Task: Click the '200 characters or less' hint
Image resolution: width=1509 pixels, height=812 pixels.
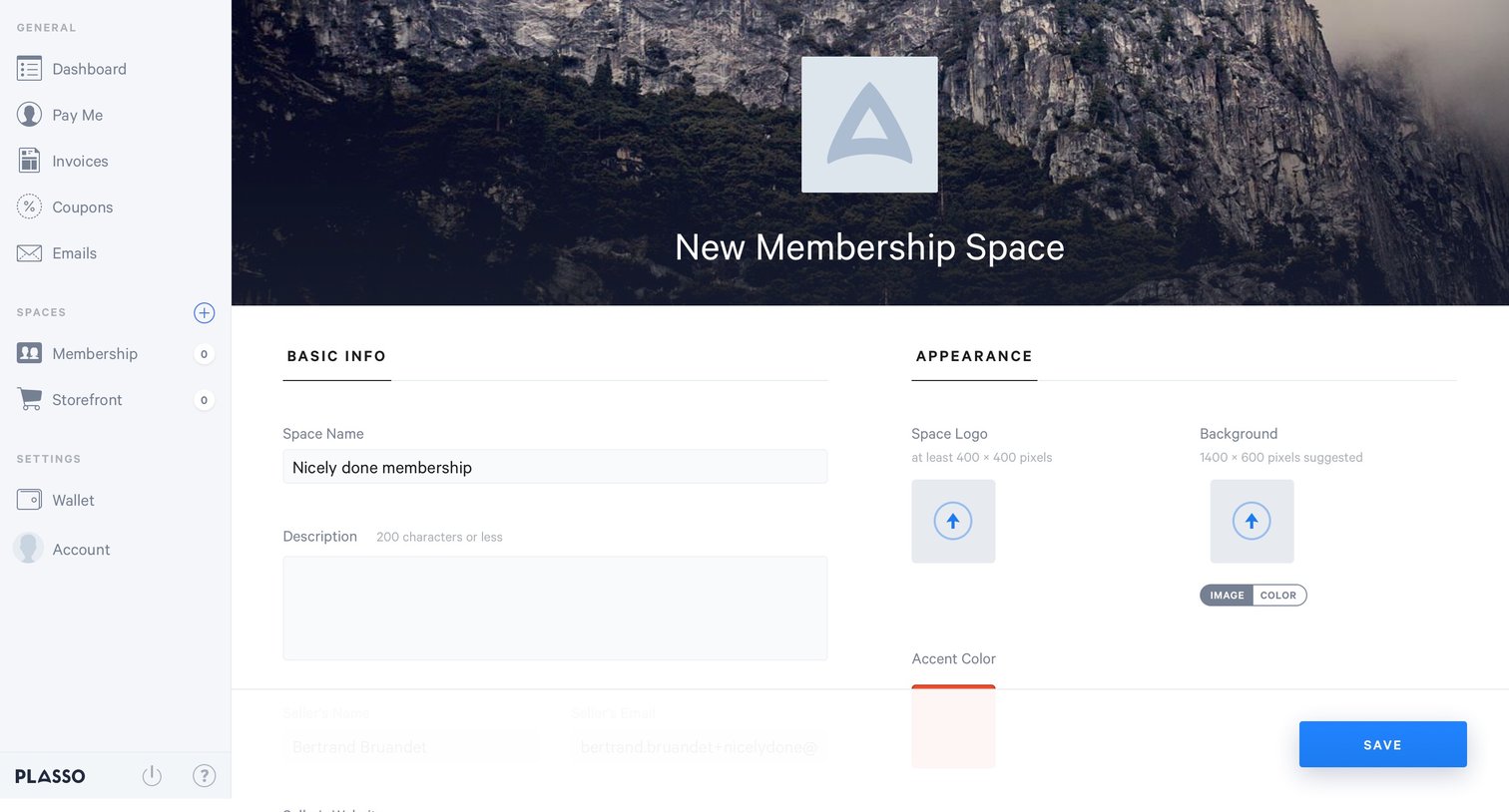Action: tap(439, 537)
